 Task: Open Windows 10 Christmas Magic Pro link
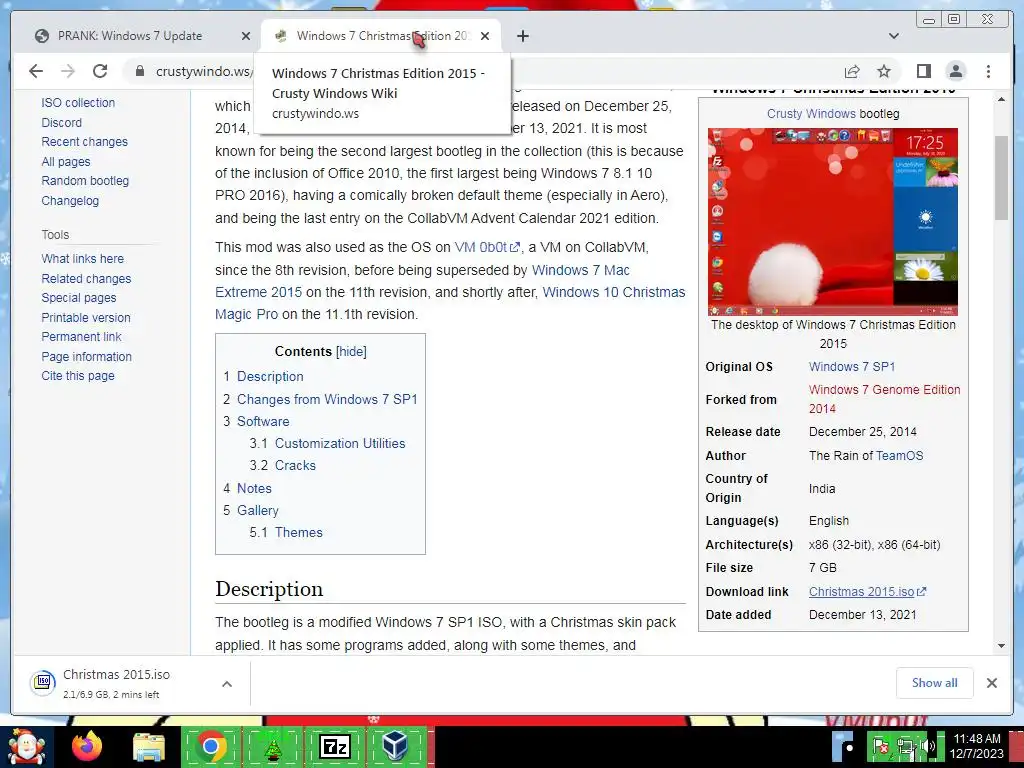614,292
